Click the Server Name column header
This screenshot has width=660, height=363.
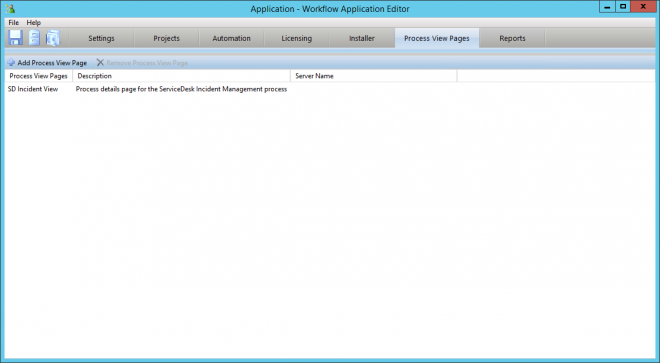[x=374, y=76]
